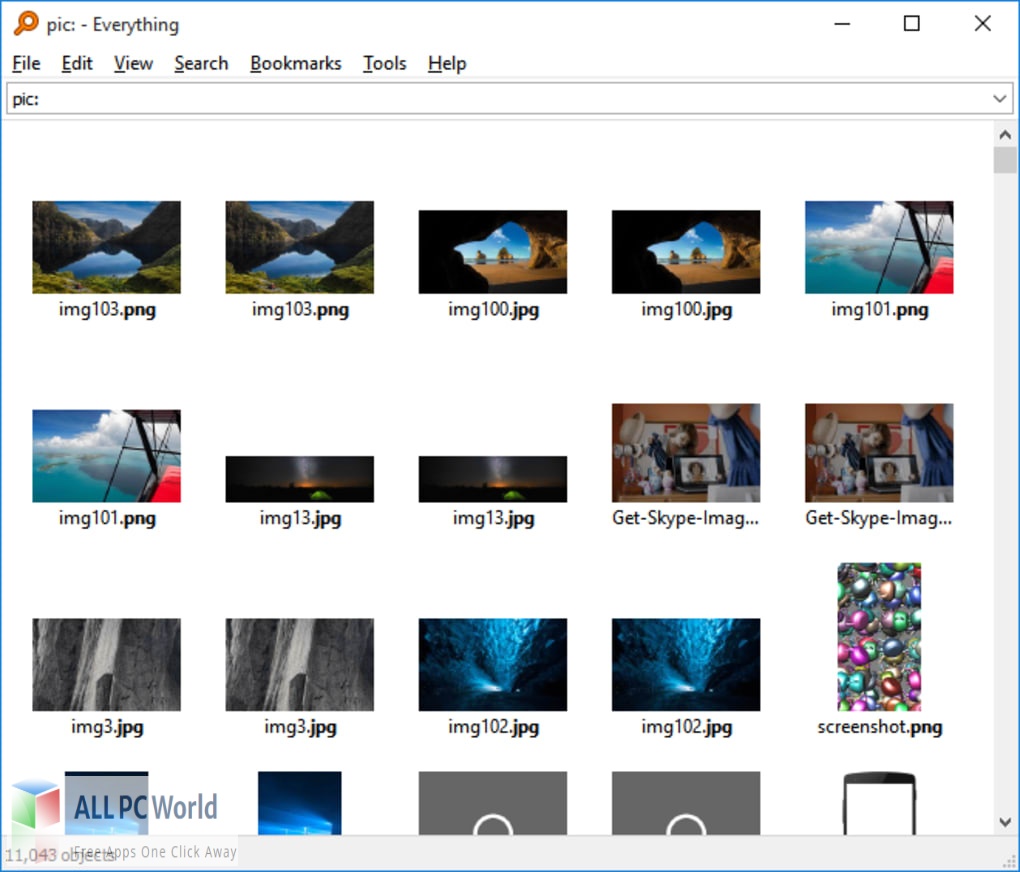Open the Edit menu
Screen dimensions: 1020x872
point(77,63)
